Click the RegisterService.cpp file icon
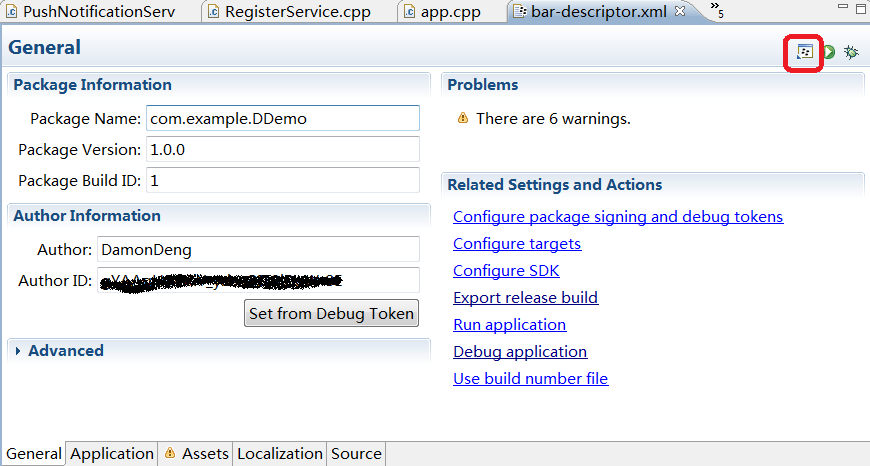Screen dimensions: 870x466 click(212, 12)
